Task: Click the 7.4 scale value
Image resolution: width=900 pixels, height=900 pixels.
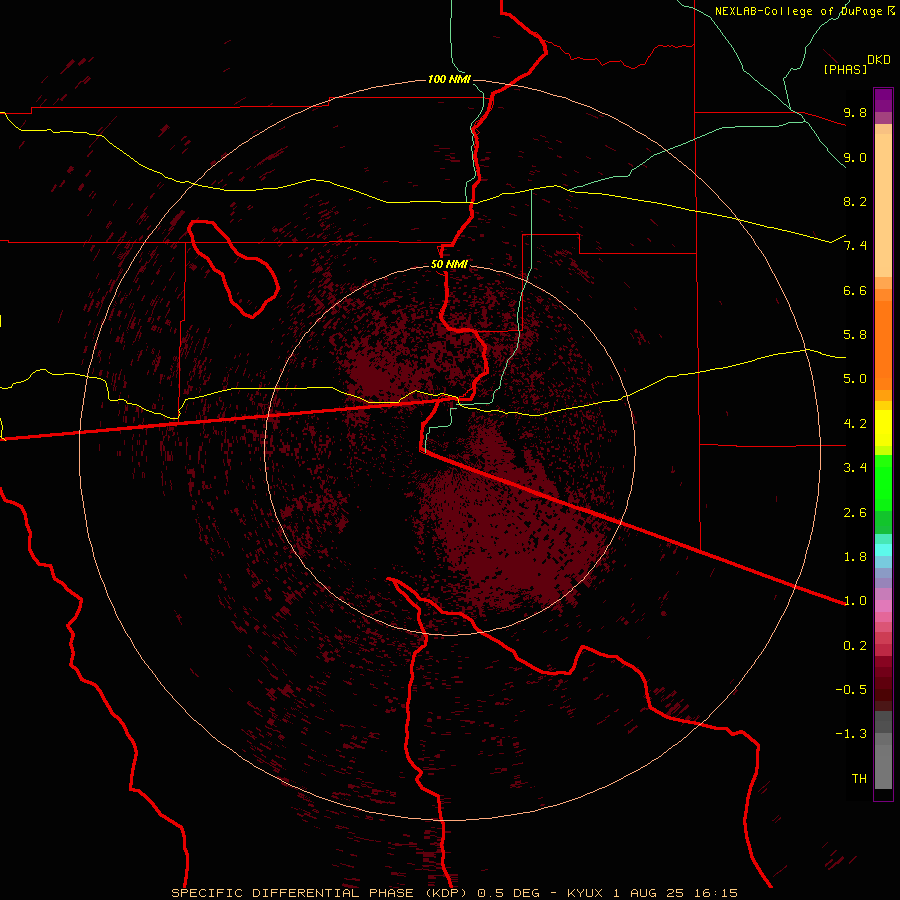Action: pyautogui.click(x=855, y=246)
